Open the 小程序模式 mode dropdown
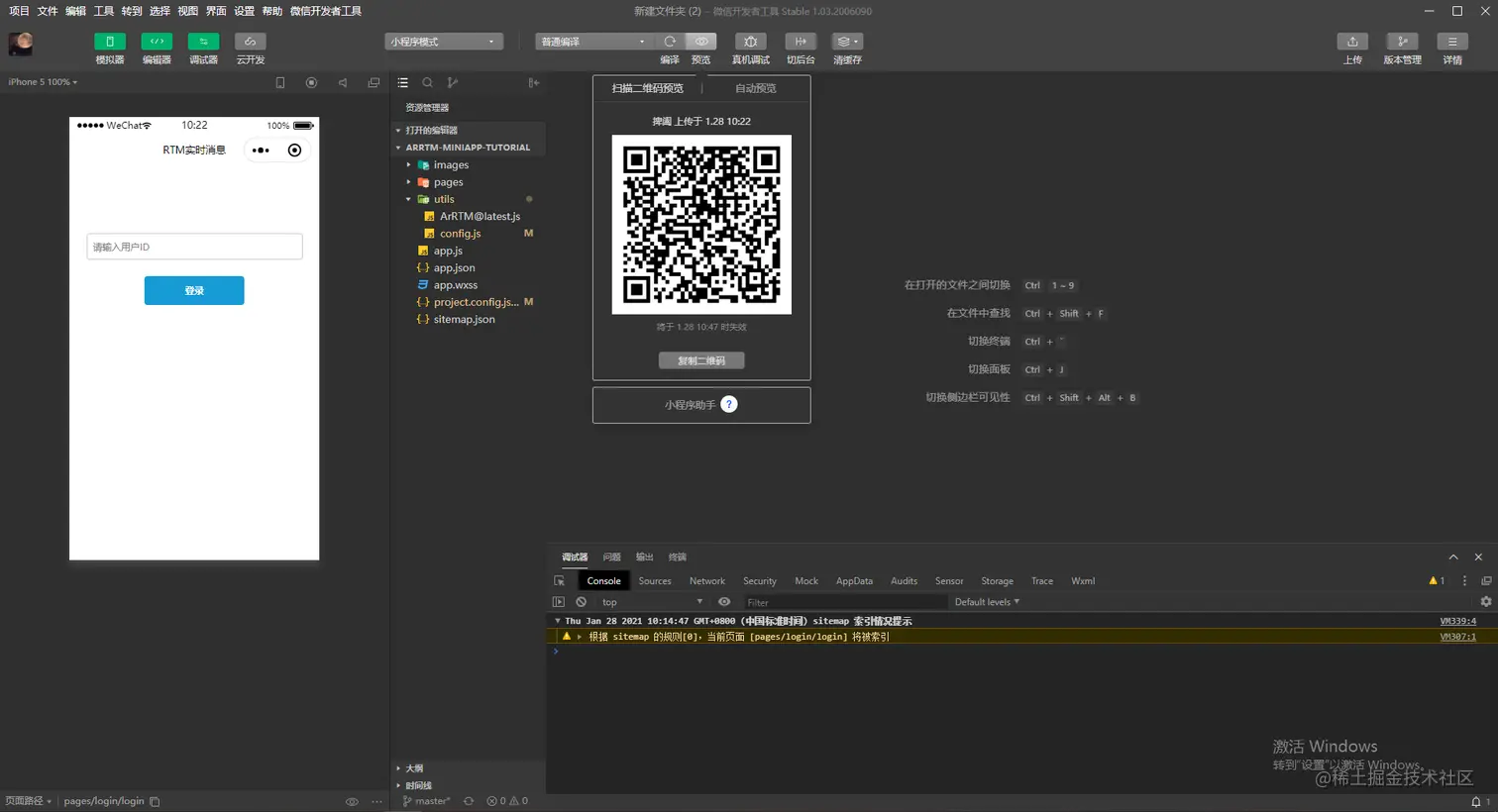 [444, 42]
